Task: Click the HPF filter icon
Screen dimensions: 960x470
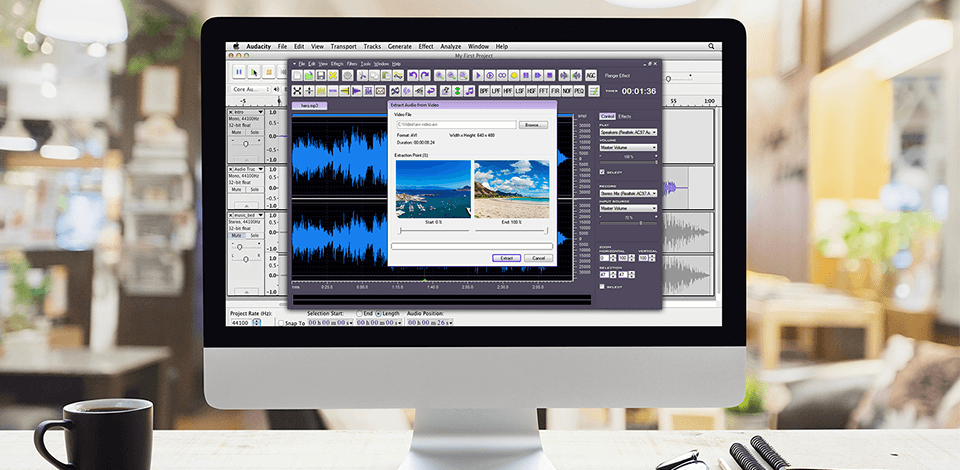Action: point(508,91)
